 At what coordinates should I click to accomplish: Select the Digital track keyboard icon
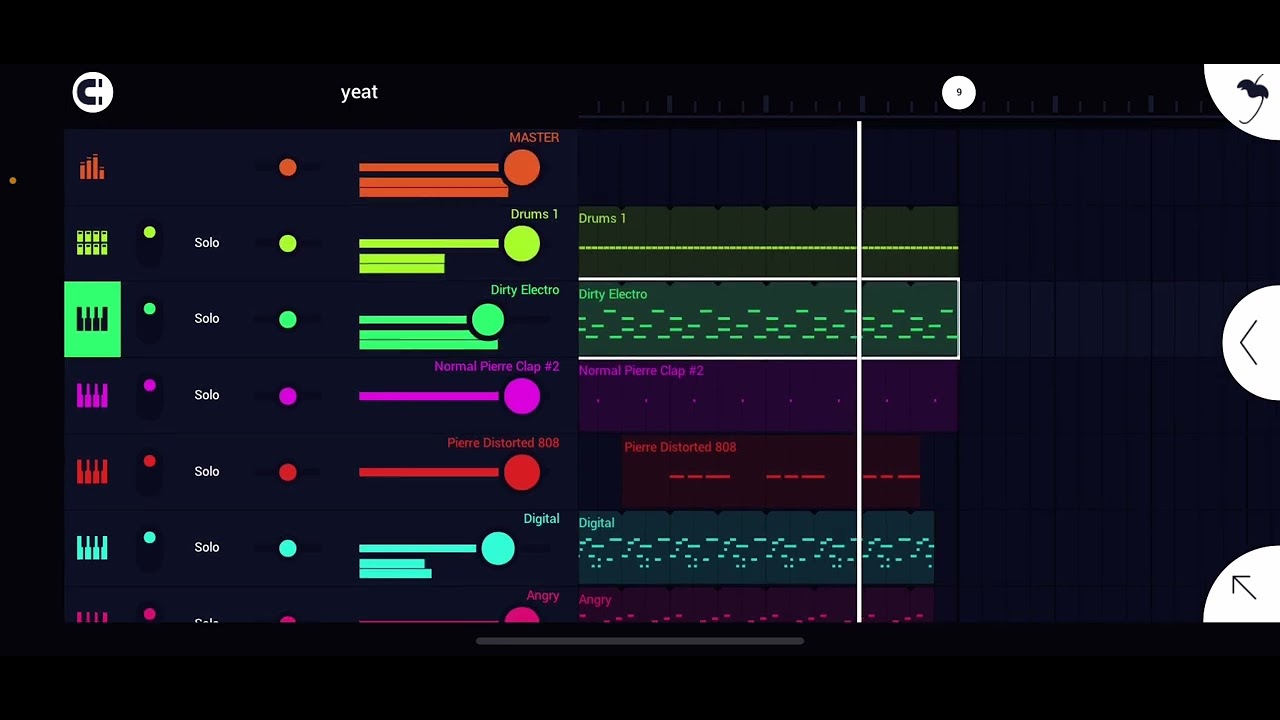tap(92, 547)
